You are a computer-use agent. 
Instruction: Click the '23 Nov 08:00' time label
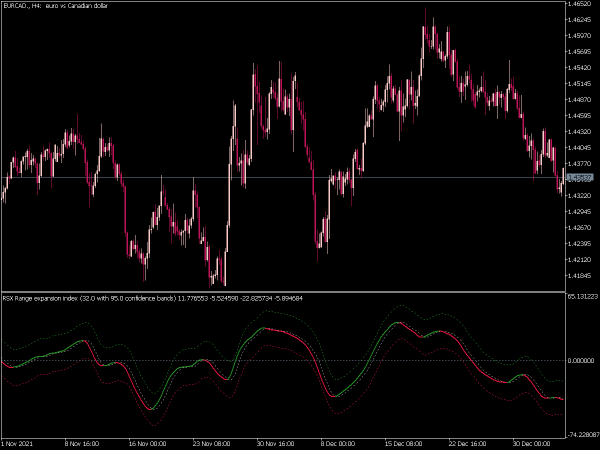211,443
